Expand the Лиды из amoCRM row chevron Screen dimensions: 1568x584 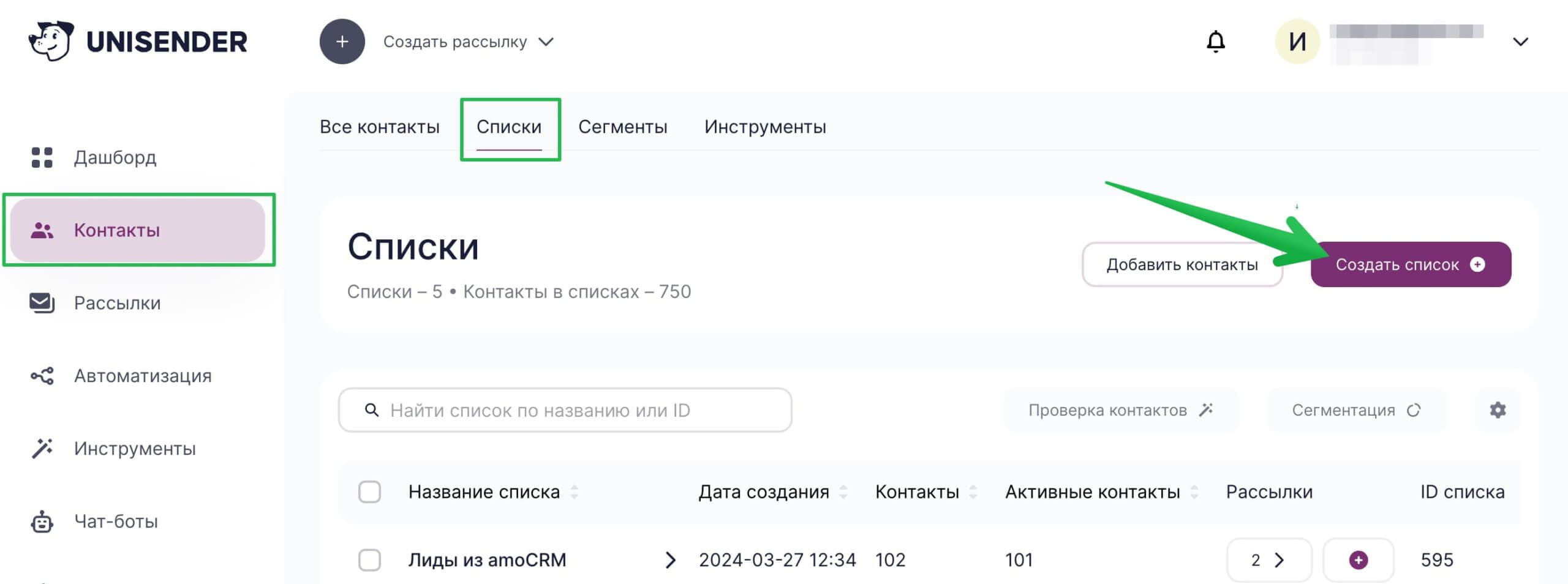[671, 560]
